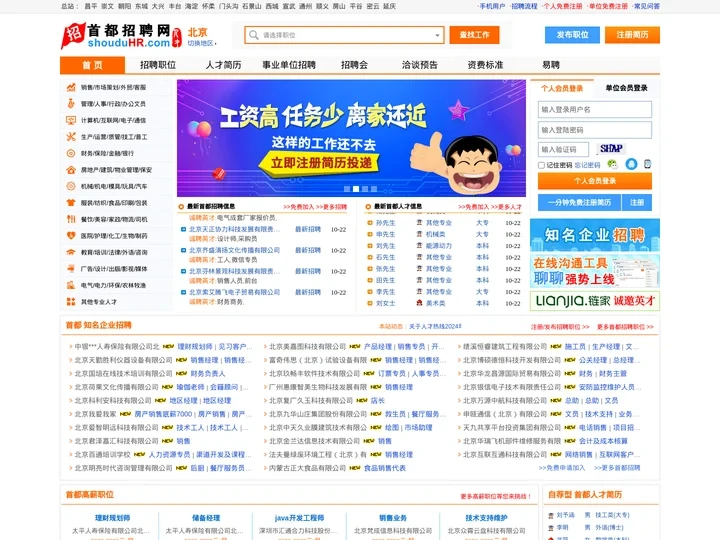Click the management/HR category tie icon
Viewport: 720px width, 540px height.
point(71,104)
